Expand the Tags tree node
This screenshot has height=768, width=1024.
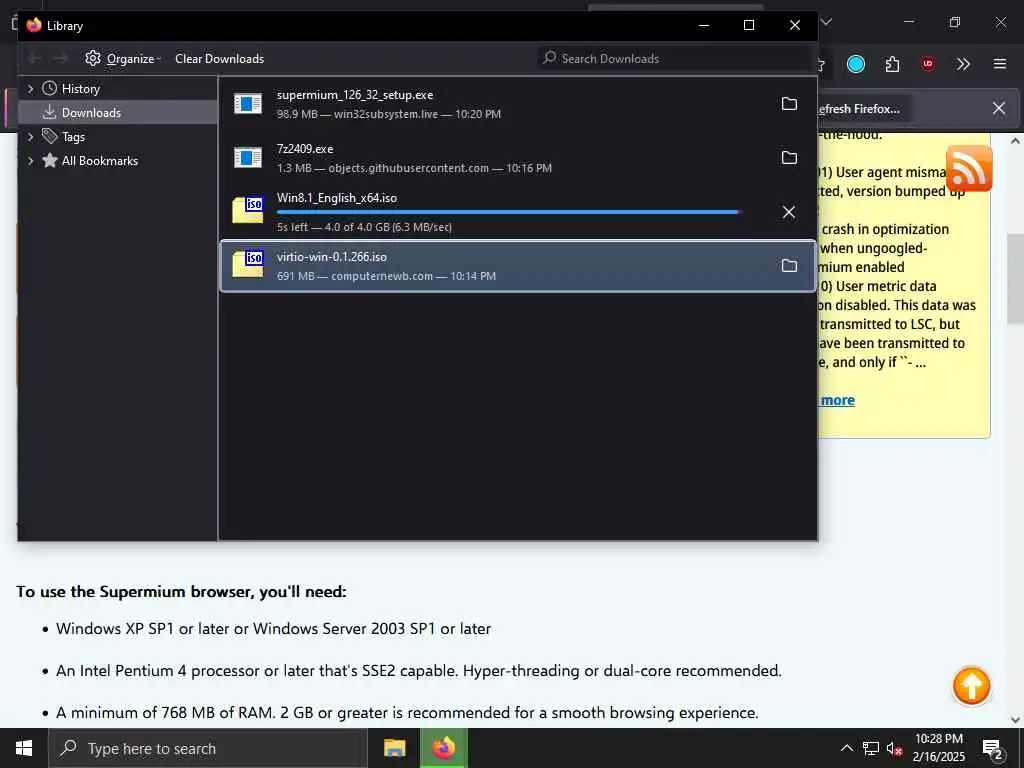30,136
